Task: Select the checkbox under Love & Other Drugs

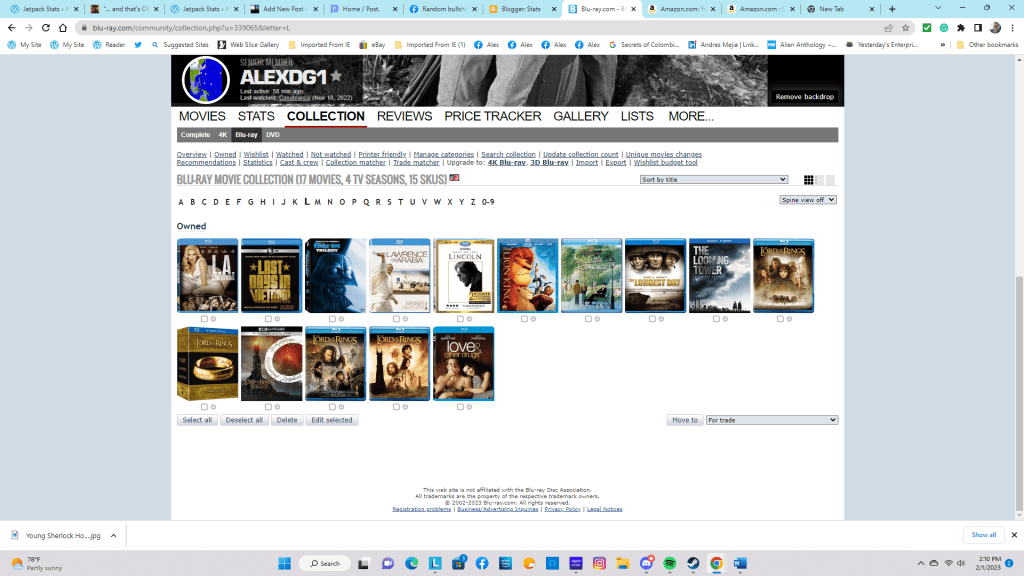Action: coord(460,407)
